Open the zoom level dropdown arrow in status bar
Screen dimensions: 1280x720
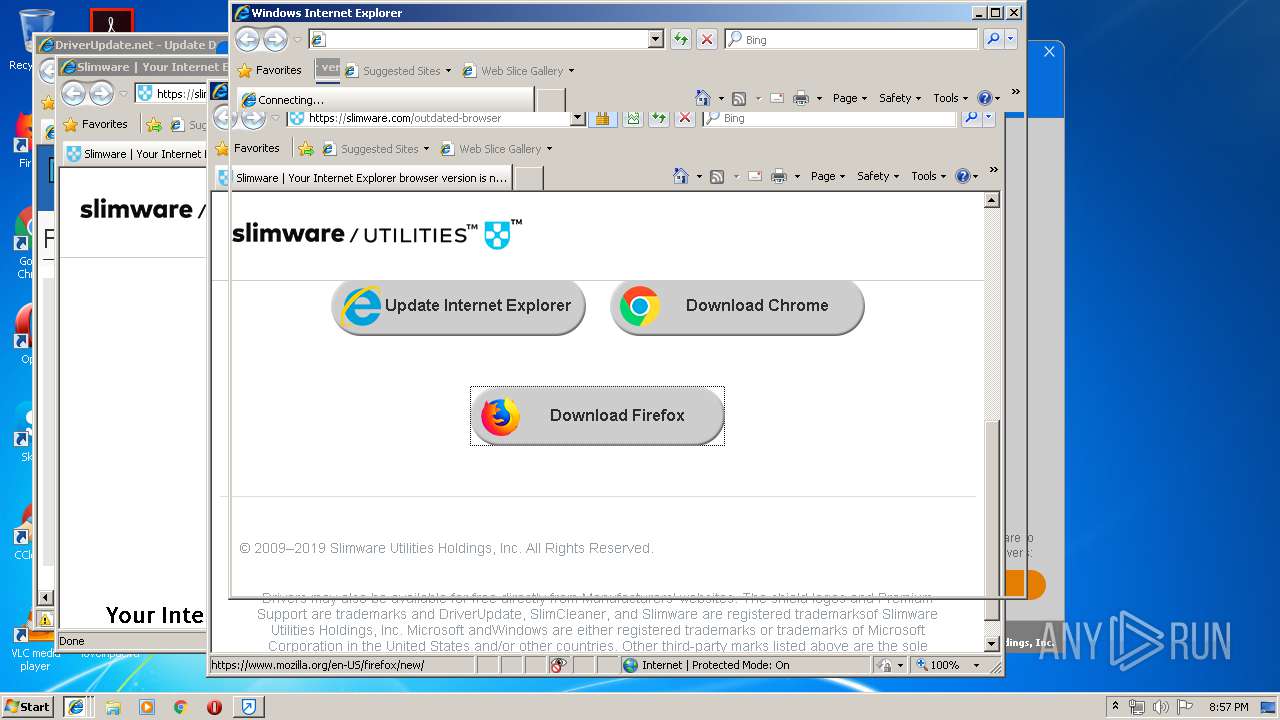(x=977, y=665)
